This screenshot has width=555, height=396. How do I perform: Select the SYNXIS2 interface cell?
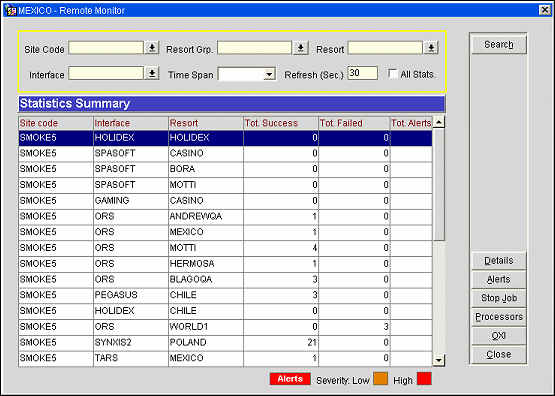point(131,342)
